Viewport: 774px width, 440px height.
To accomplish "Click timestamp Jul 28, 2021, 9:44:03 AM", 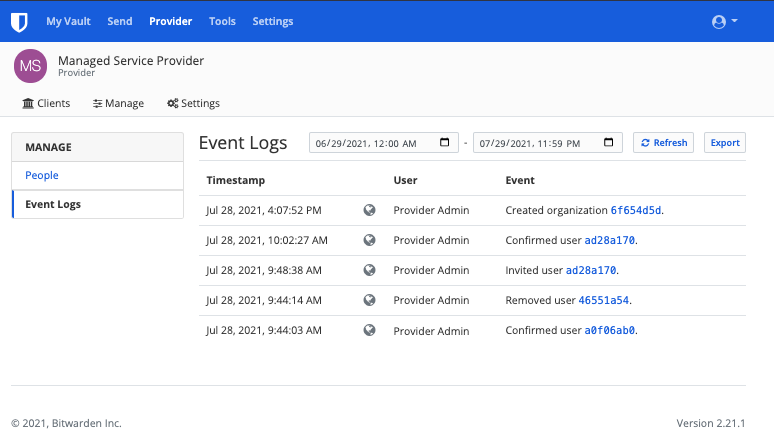I will click(264, 330).
